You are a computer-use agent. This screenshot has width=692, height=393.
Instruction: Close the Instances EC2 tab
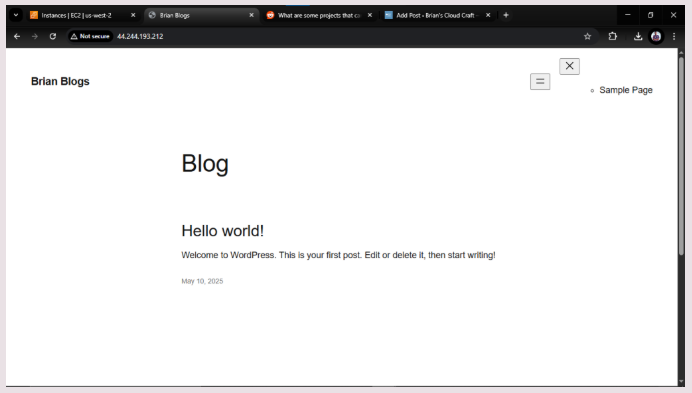click(133, 15)
